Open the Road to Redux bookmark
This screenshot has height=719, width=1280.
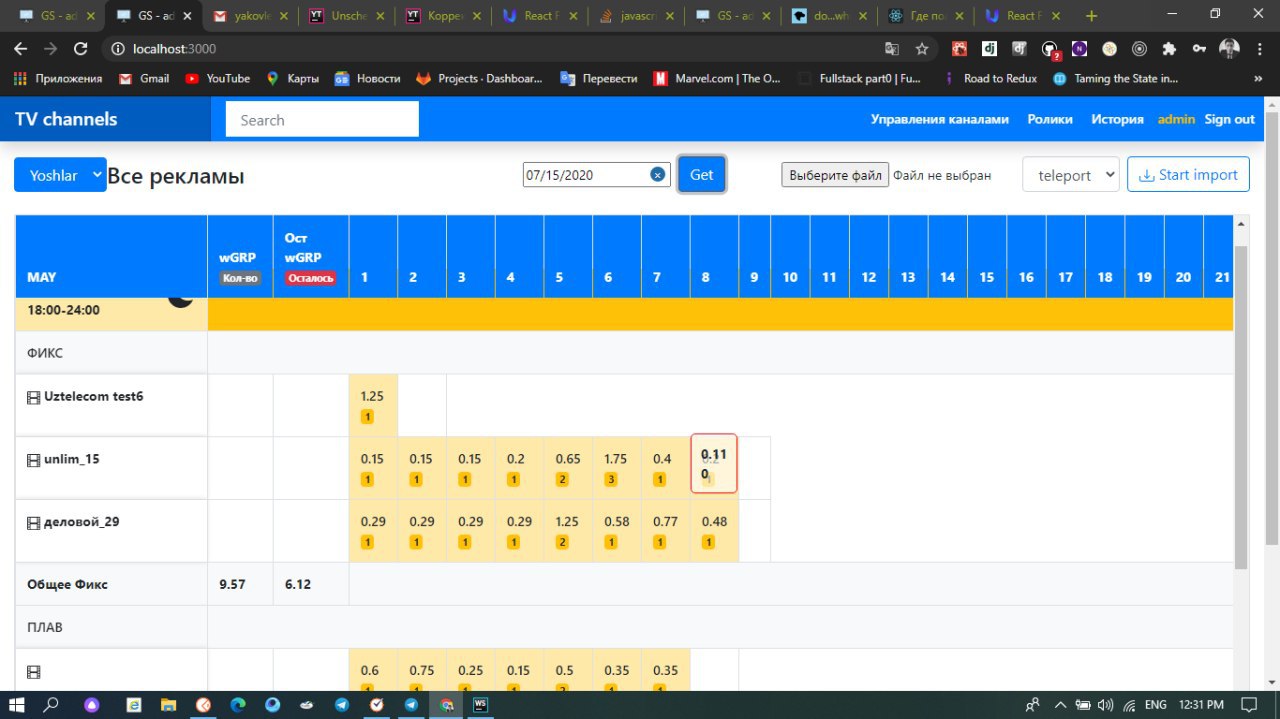pyautogui.click(x=990, y=78)
